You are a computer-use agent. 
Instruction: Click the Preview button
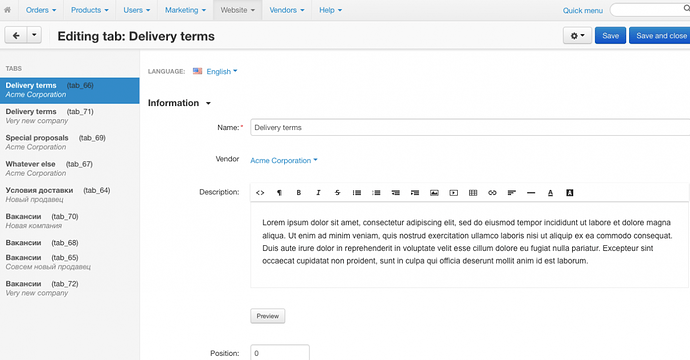point(268,316)
